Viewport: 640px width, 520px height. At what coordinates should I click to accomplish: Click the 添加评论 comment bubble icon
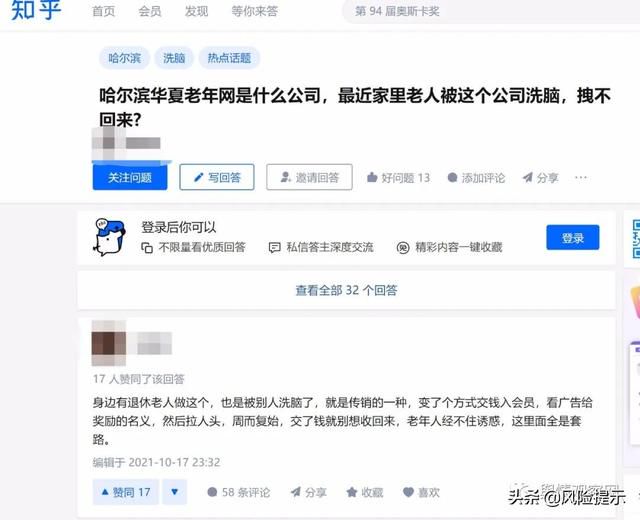(x=452, y=178)
